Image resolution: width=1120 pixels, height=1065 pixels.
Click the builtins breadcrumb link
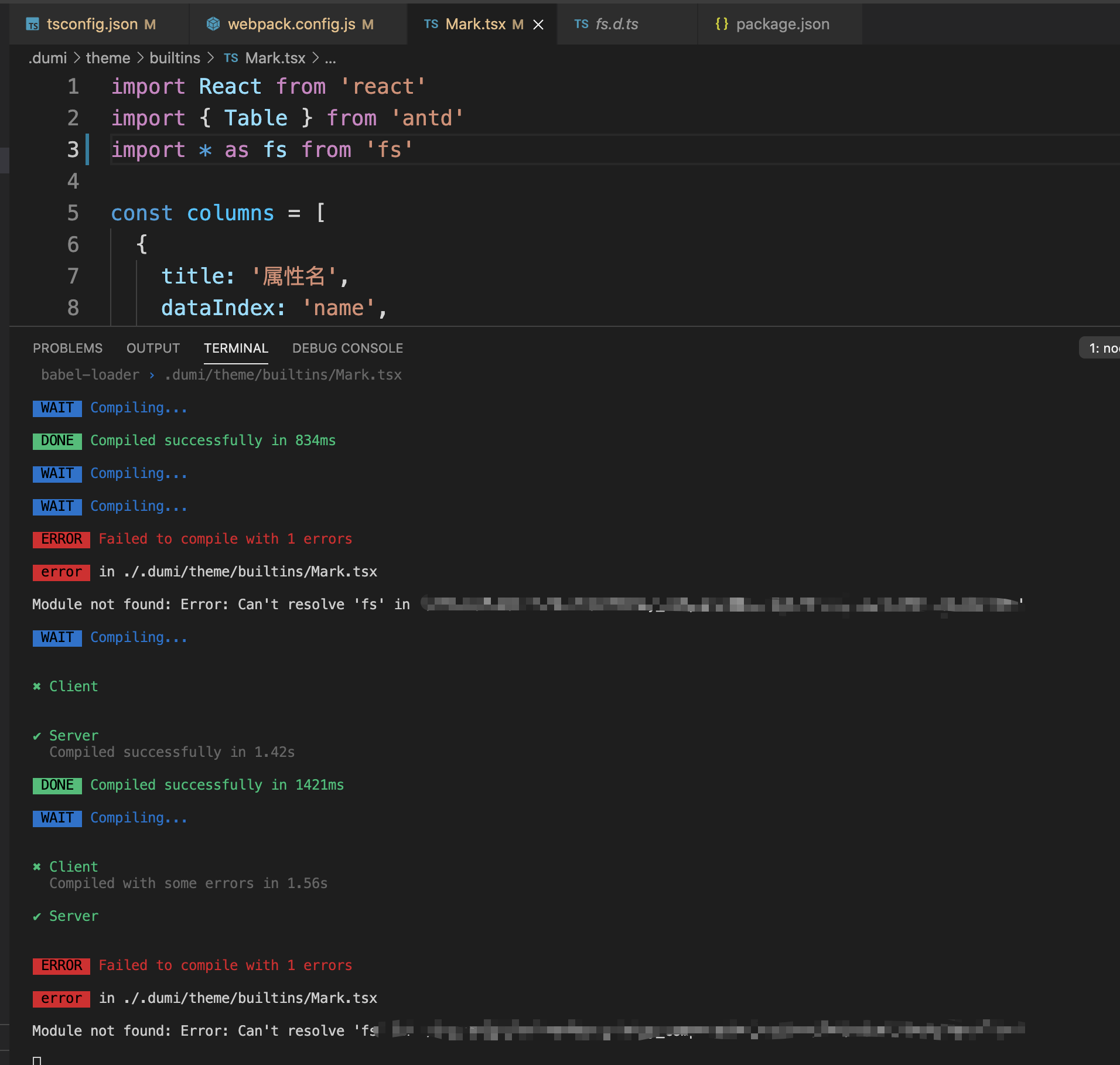(x=175, y=58)
